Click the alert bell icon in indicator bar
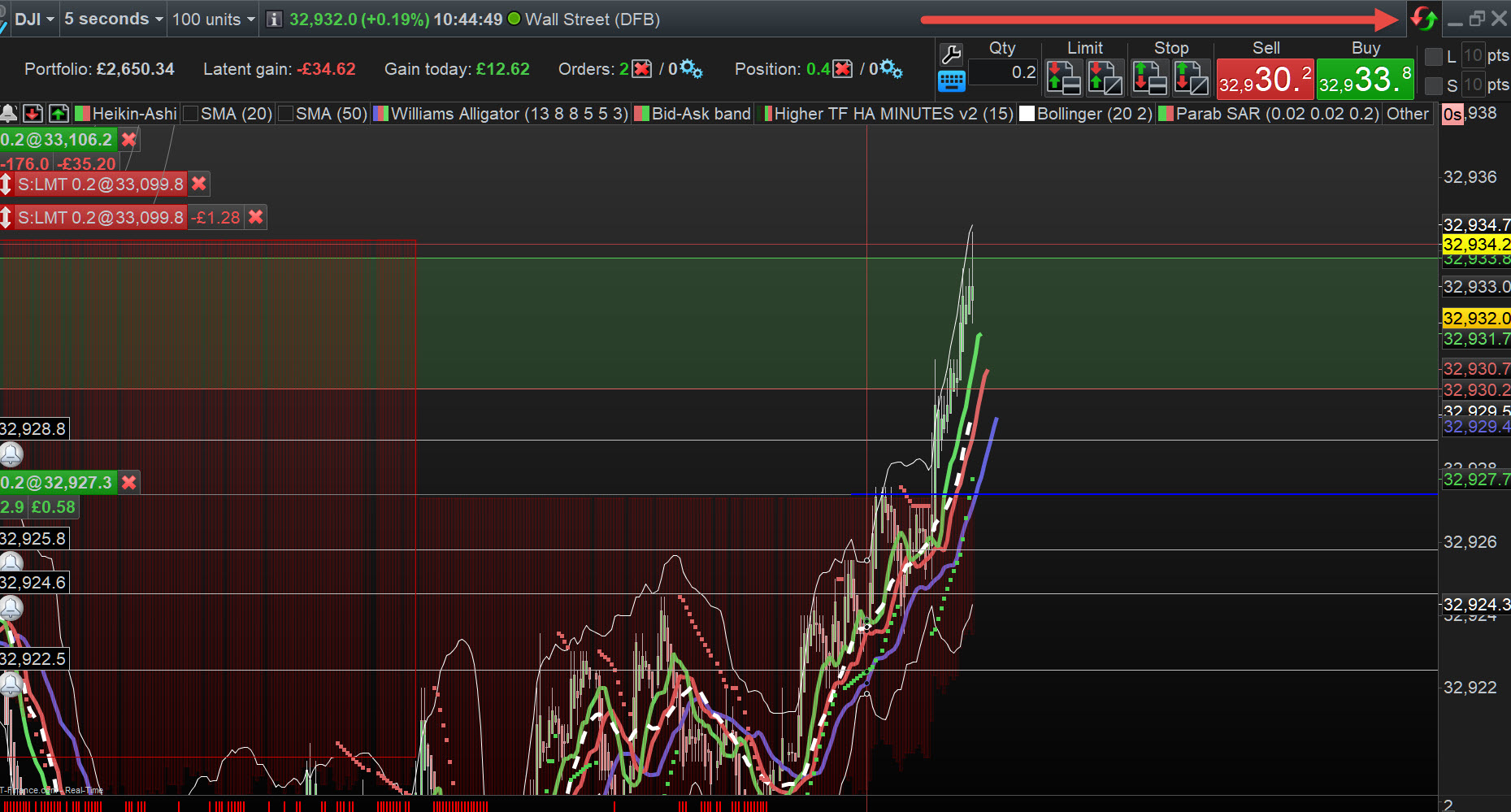This screenshot has width=1511, height=812. tap(9, 114)
